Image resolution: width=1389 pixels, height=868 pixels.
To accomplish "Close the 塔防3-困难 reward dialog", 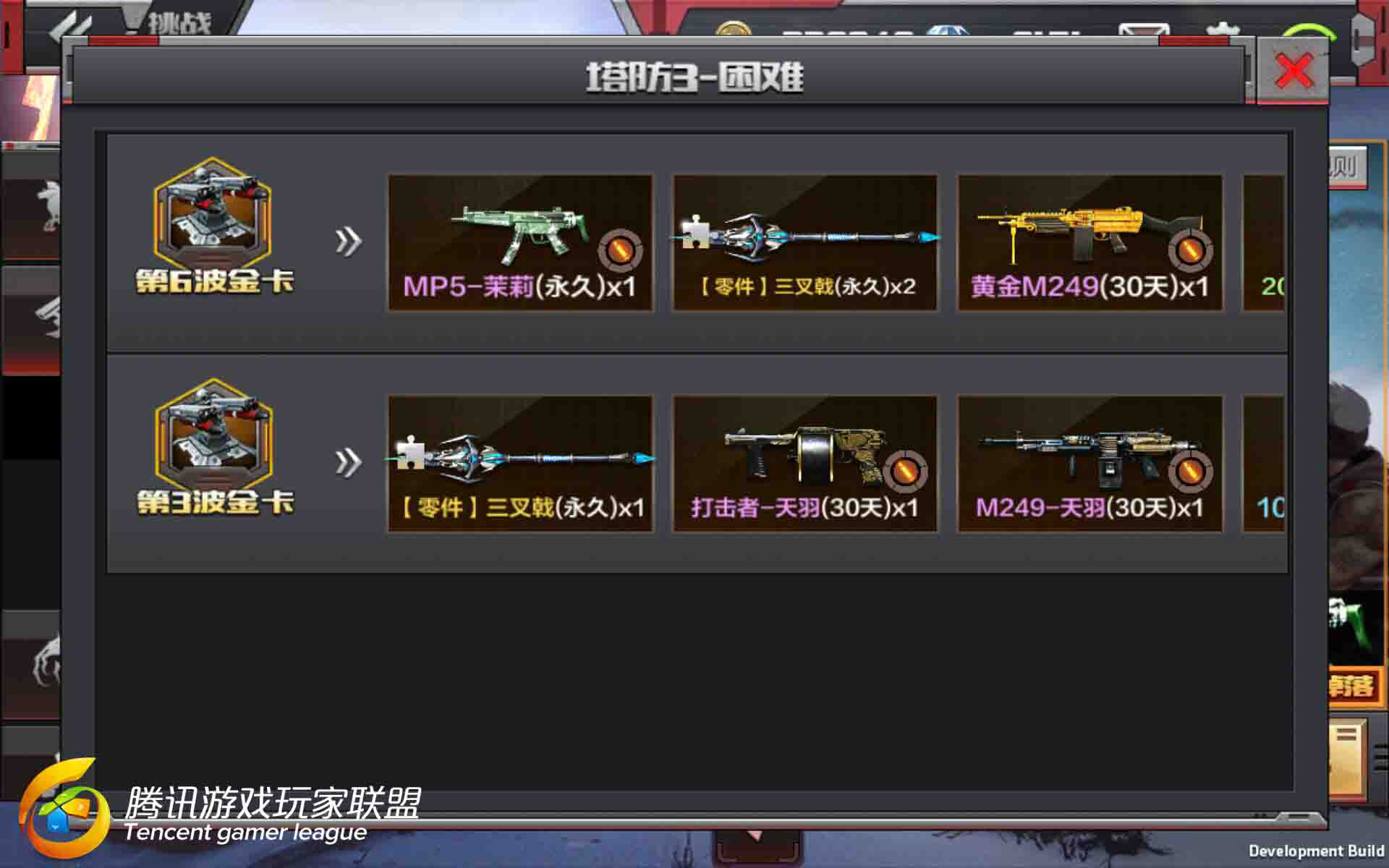I will coord(1293,71).
